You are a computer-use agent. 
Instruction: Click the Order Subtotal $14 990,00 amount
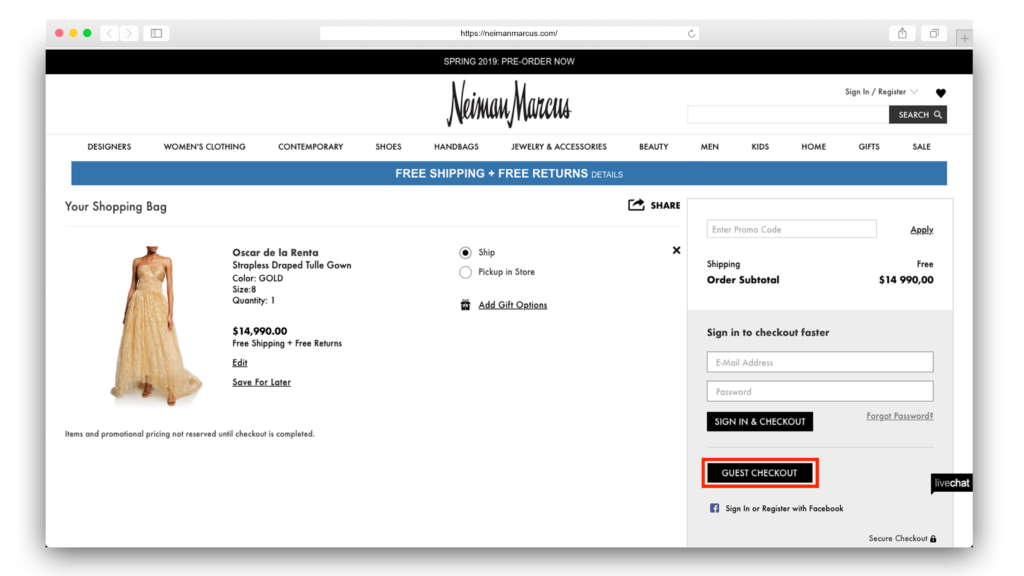[906, 280]
